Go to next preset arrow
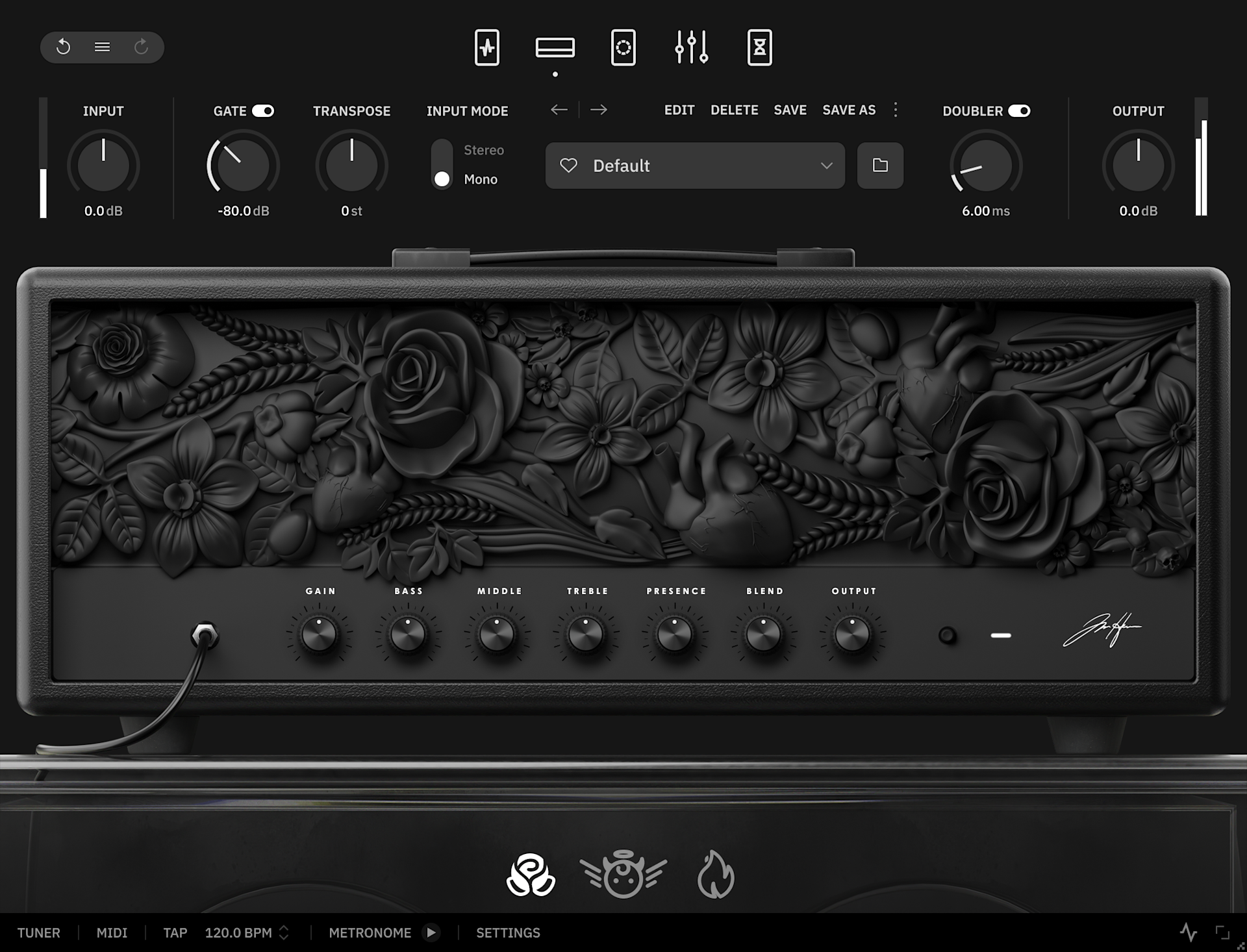 click(x=599, y=110)
